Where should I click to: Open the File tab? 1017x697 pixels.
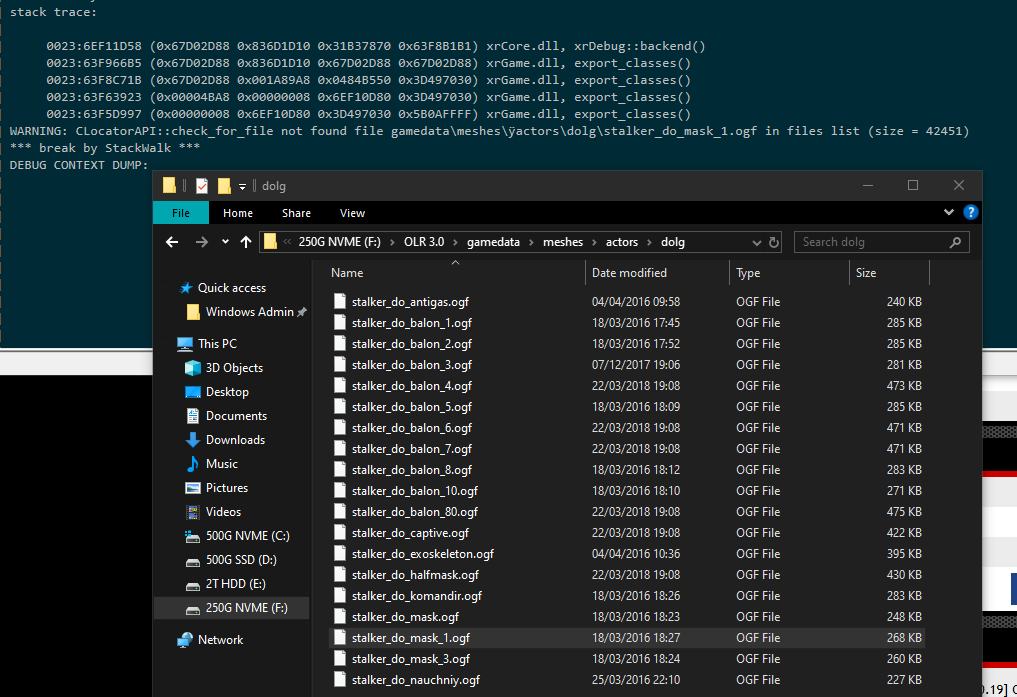tap(181, 213)
